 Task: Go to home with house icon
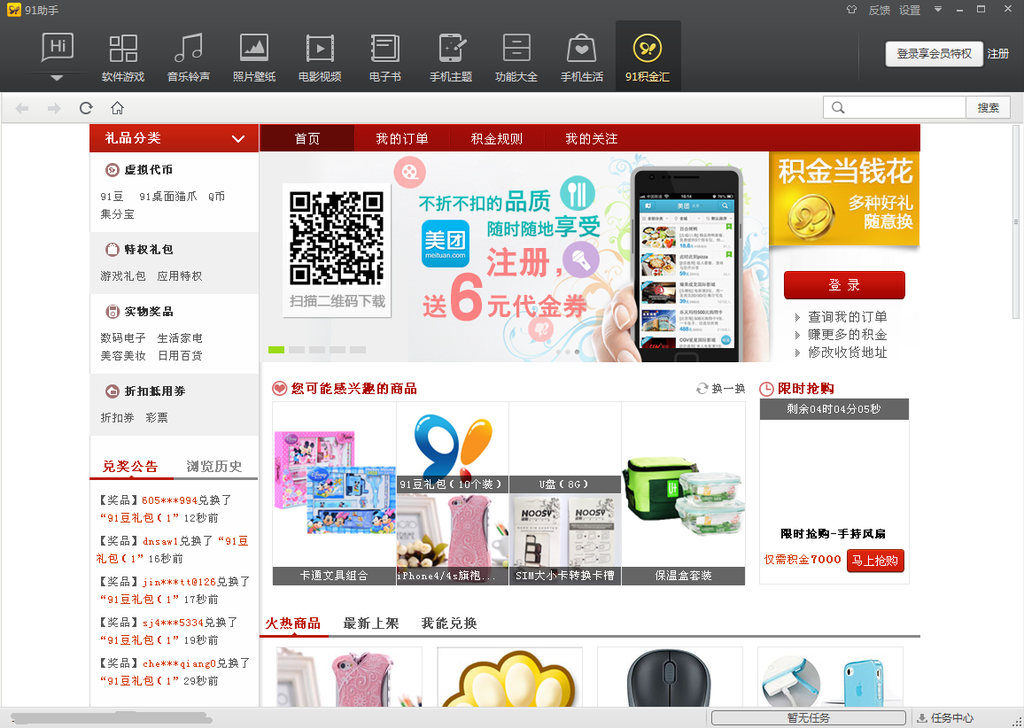pyautogui.click(x=117, y=108)
